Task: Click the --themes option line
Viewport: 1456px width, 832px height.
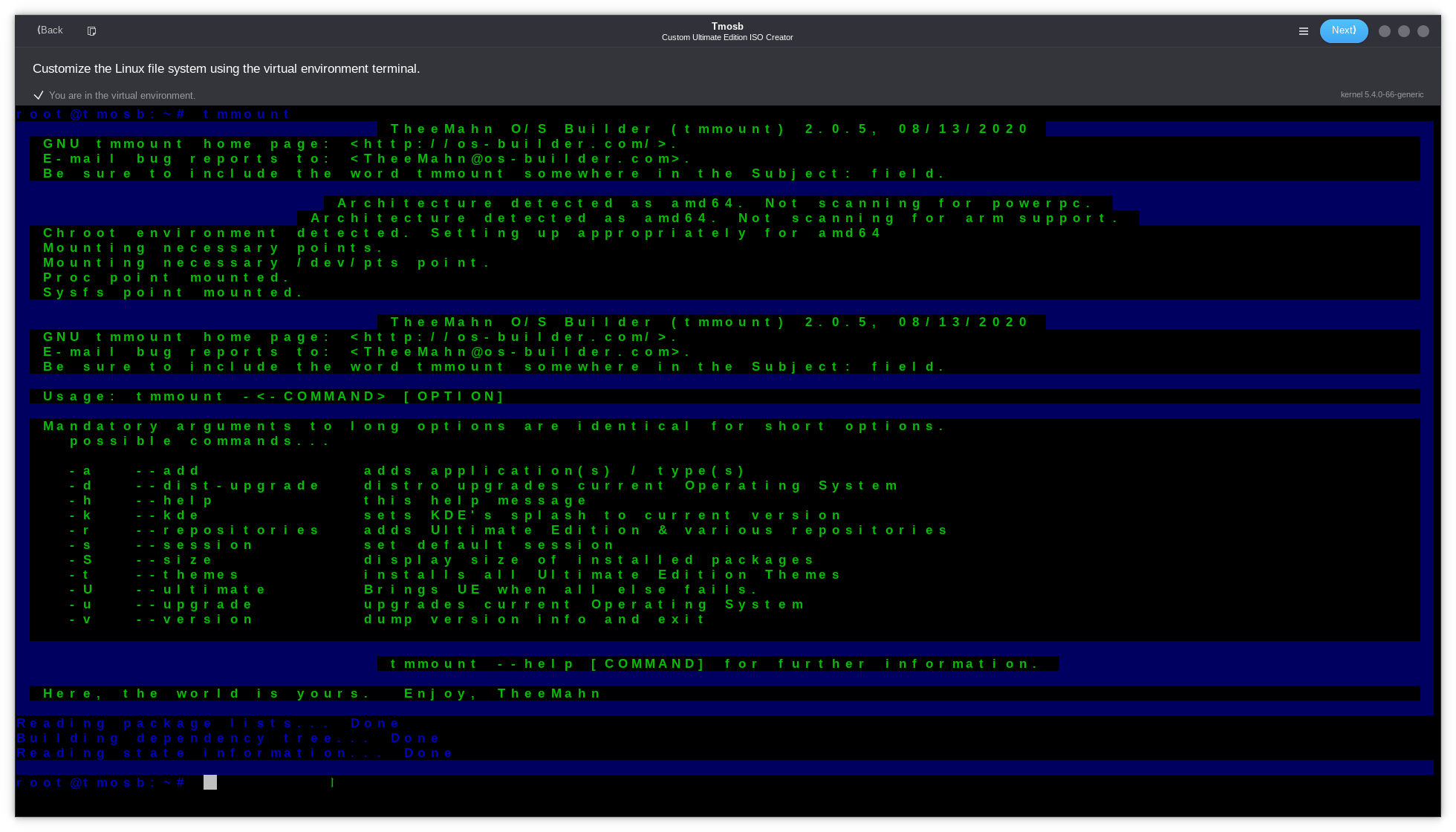Action: [x=187, y=575]
